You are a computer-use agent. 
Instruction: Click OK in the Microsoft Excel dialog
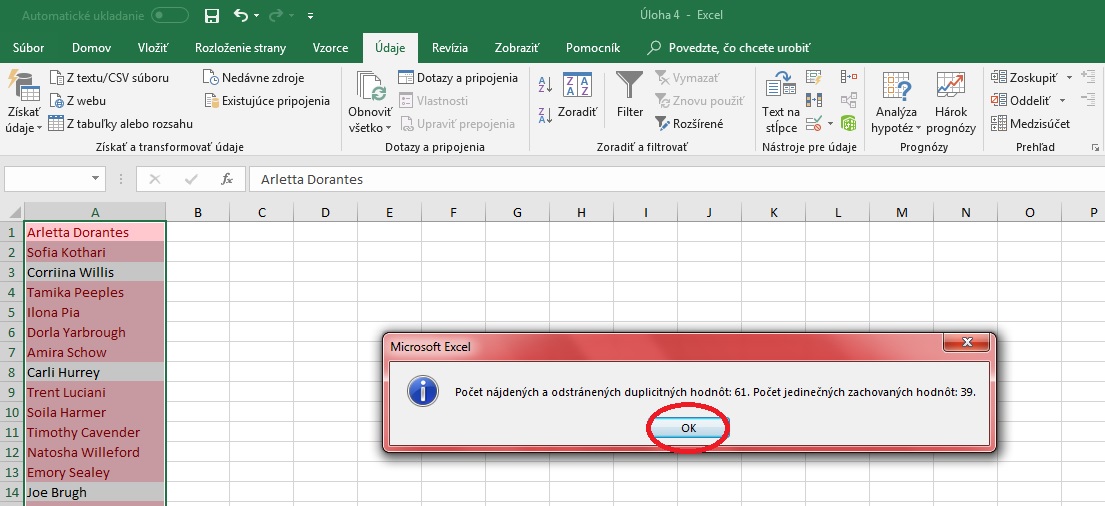coord(689,428)
